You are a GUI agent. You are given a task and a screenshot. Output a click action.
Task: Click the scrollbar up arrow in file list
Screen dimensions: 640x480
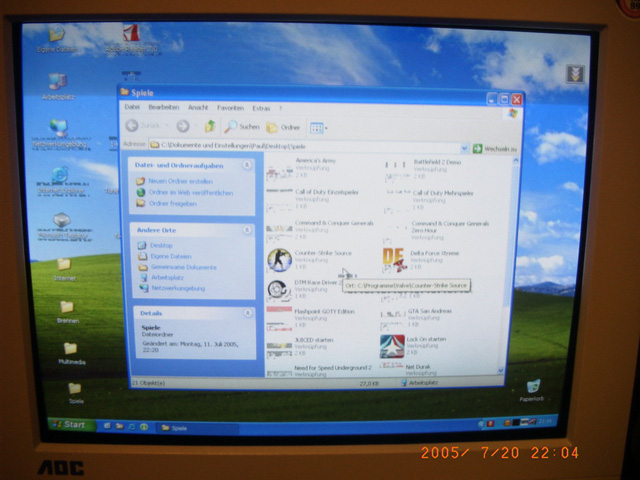click(516, 161)
